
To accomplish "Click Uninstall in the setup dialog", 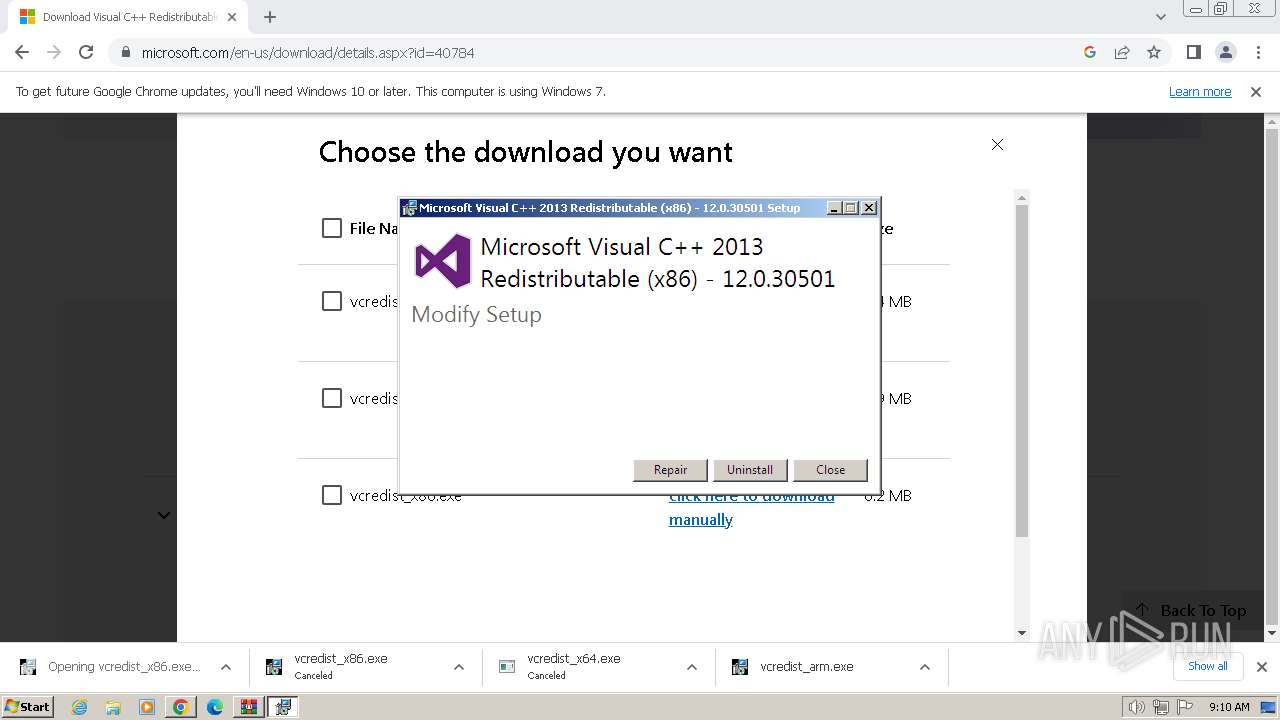I will [x=750, y=470].
